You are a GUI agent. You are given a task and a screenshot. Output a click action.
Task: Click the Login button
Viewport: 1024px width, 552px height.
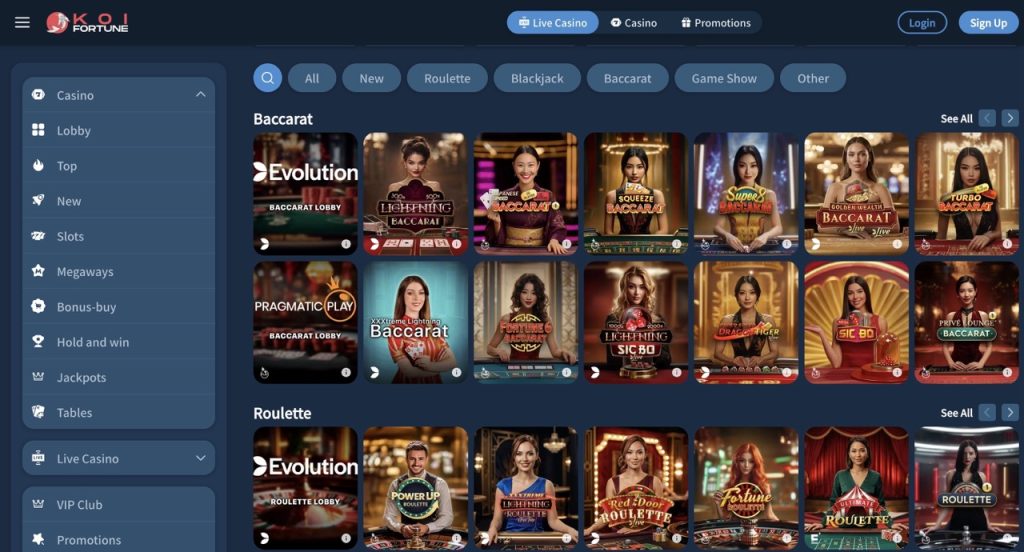[x=922, y=23]
